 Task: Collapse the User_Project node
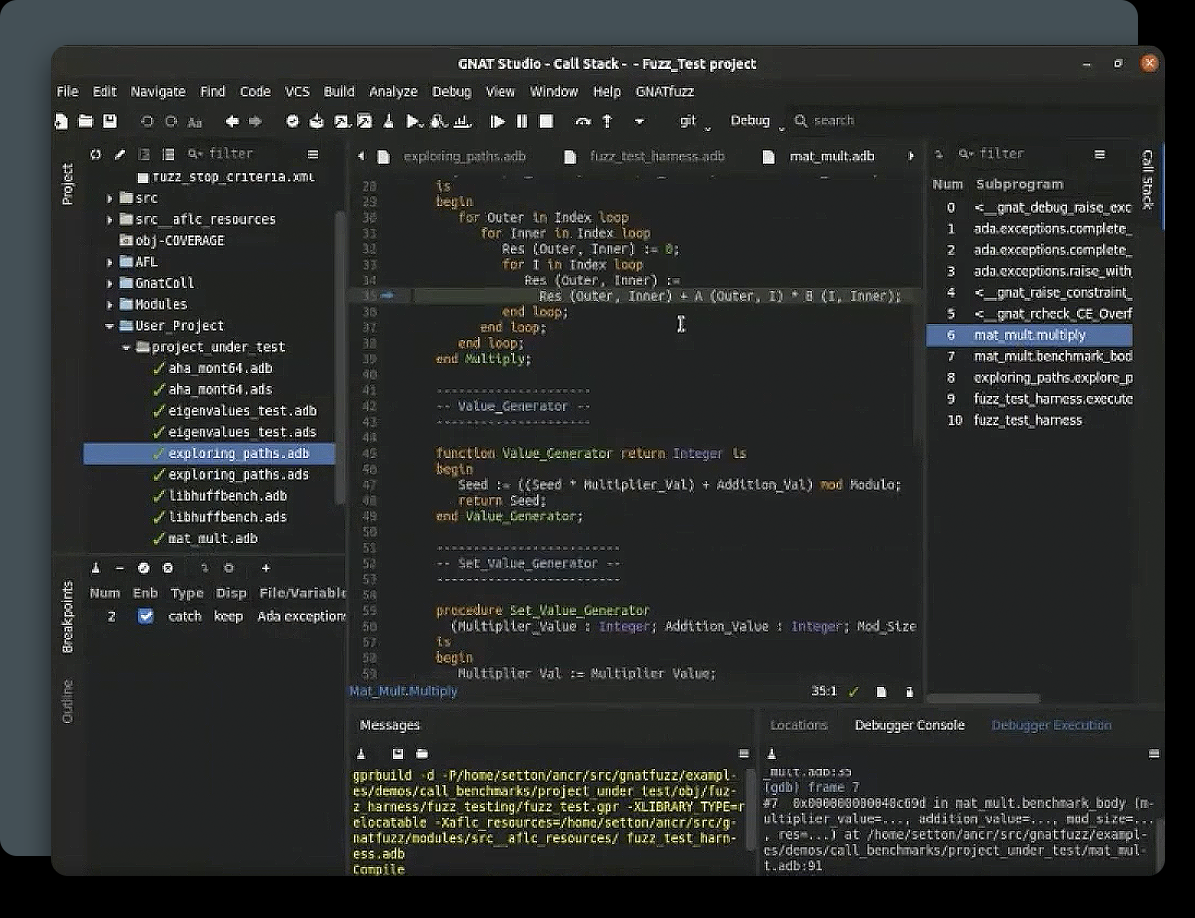(110, 326)
